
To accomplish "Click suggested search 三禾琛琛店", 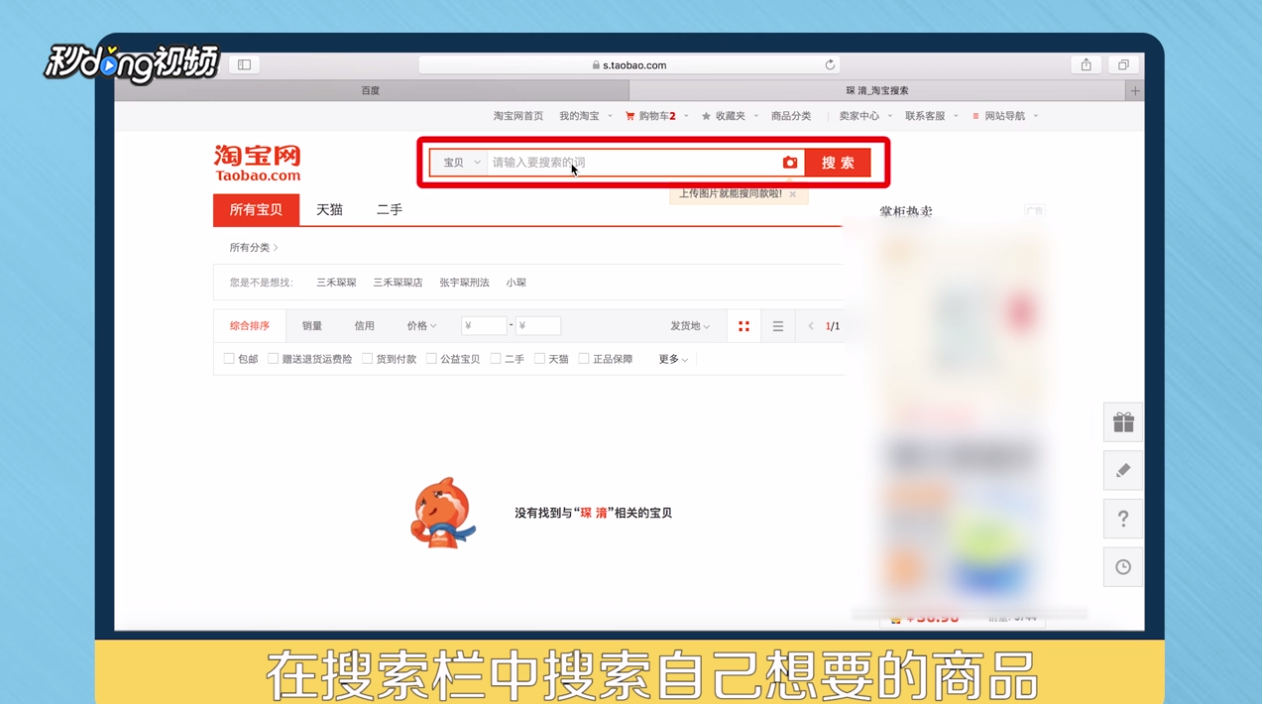I will tap(398, 283).
